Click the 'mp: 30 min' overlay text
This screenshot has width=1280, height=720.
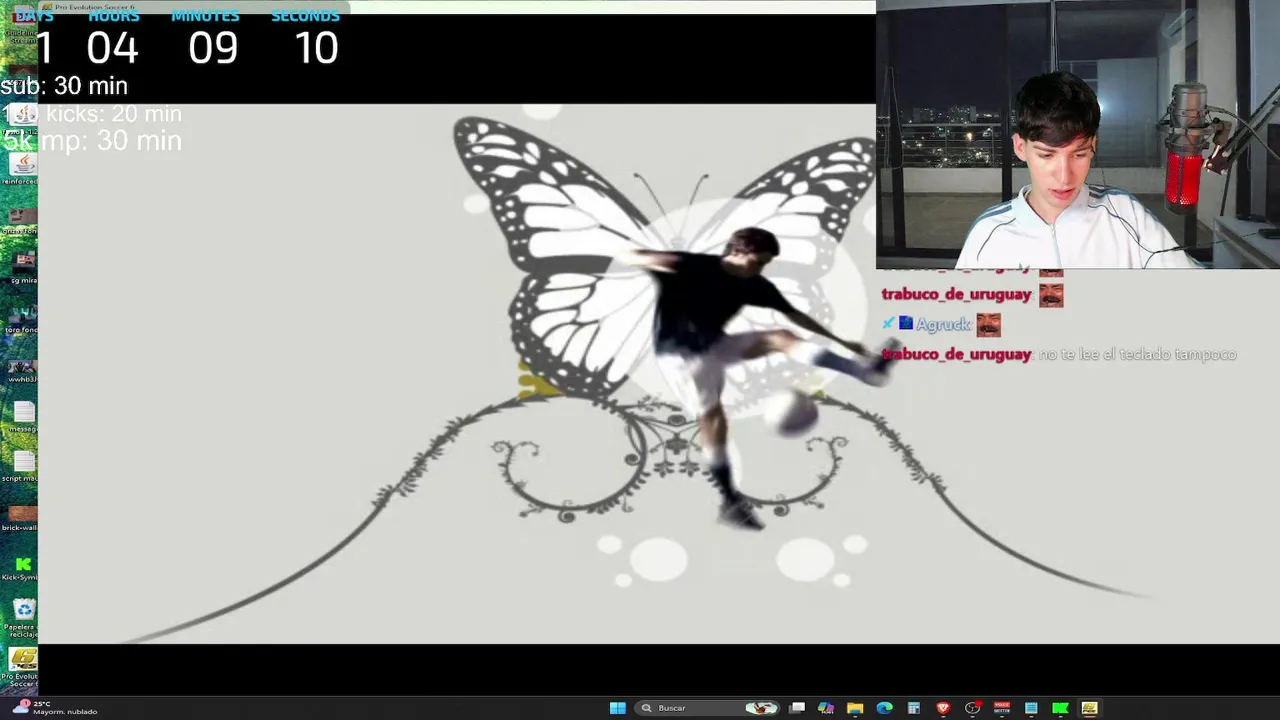[x=111, y=141]
